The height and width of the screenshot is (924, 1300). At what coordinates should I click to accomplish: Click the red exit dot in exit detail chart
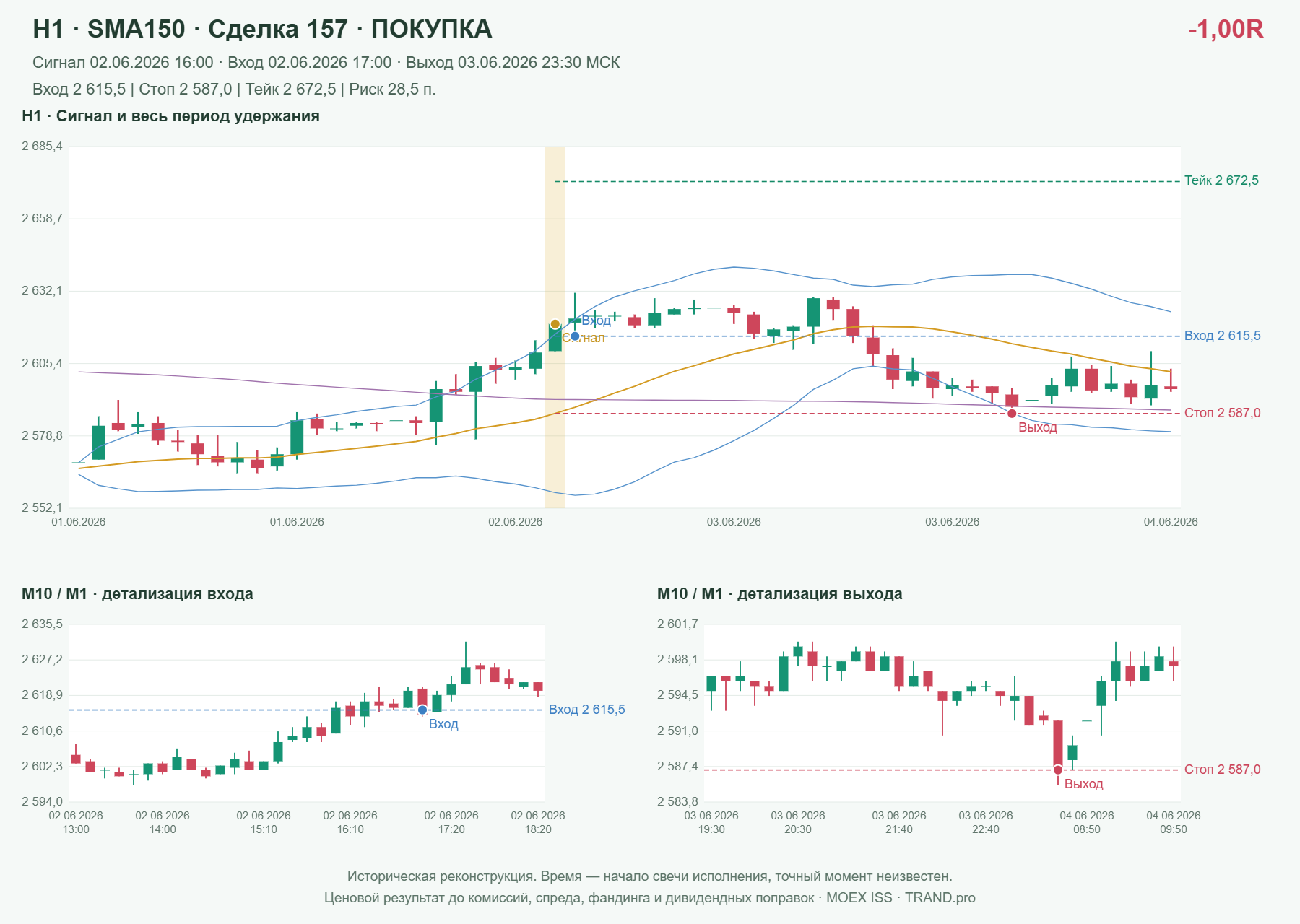(x=1058, y=770)
